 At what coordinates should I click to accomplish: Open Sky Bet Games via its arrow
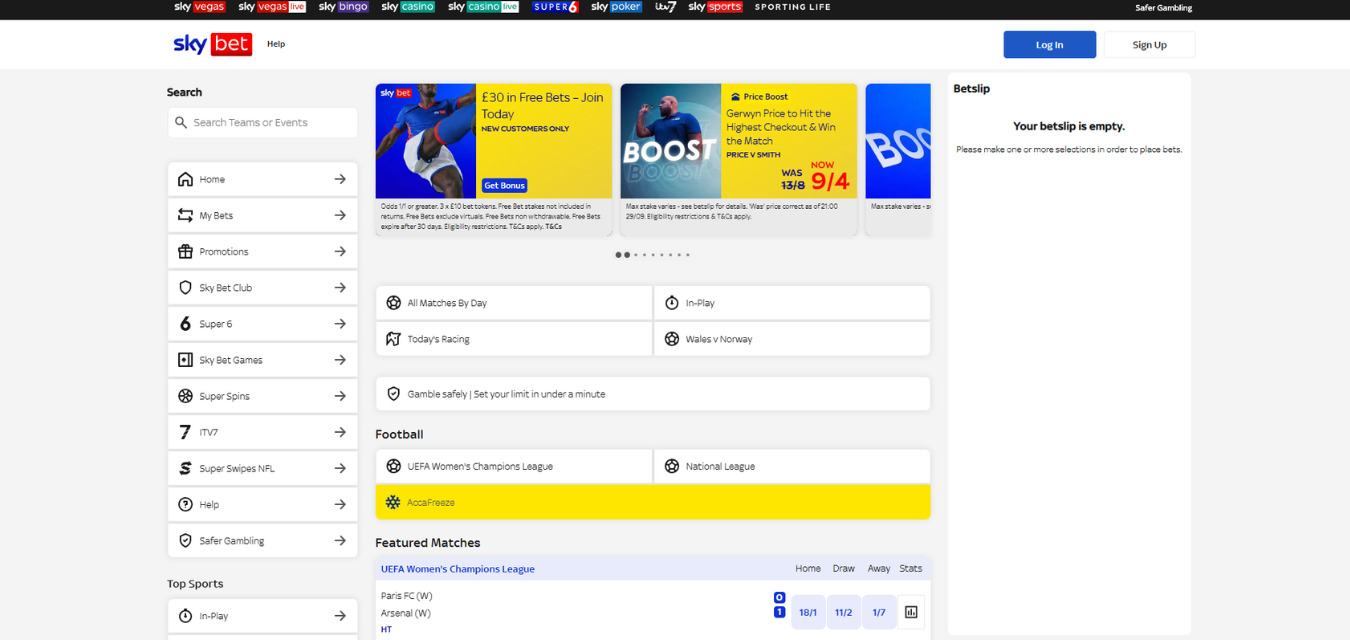point(340,360)
